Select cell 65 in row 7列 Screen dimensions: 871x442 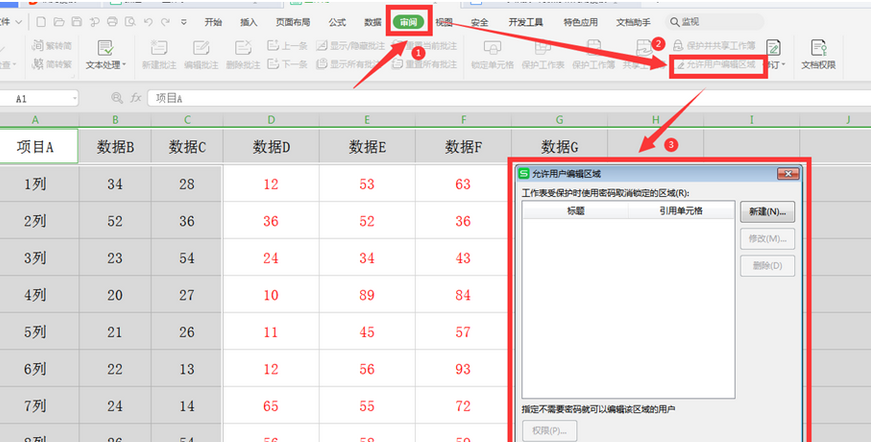[x=271, y=406]
